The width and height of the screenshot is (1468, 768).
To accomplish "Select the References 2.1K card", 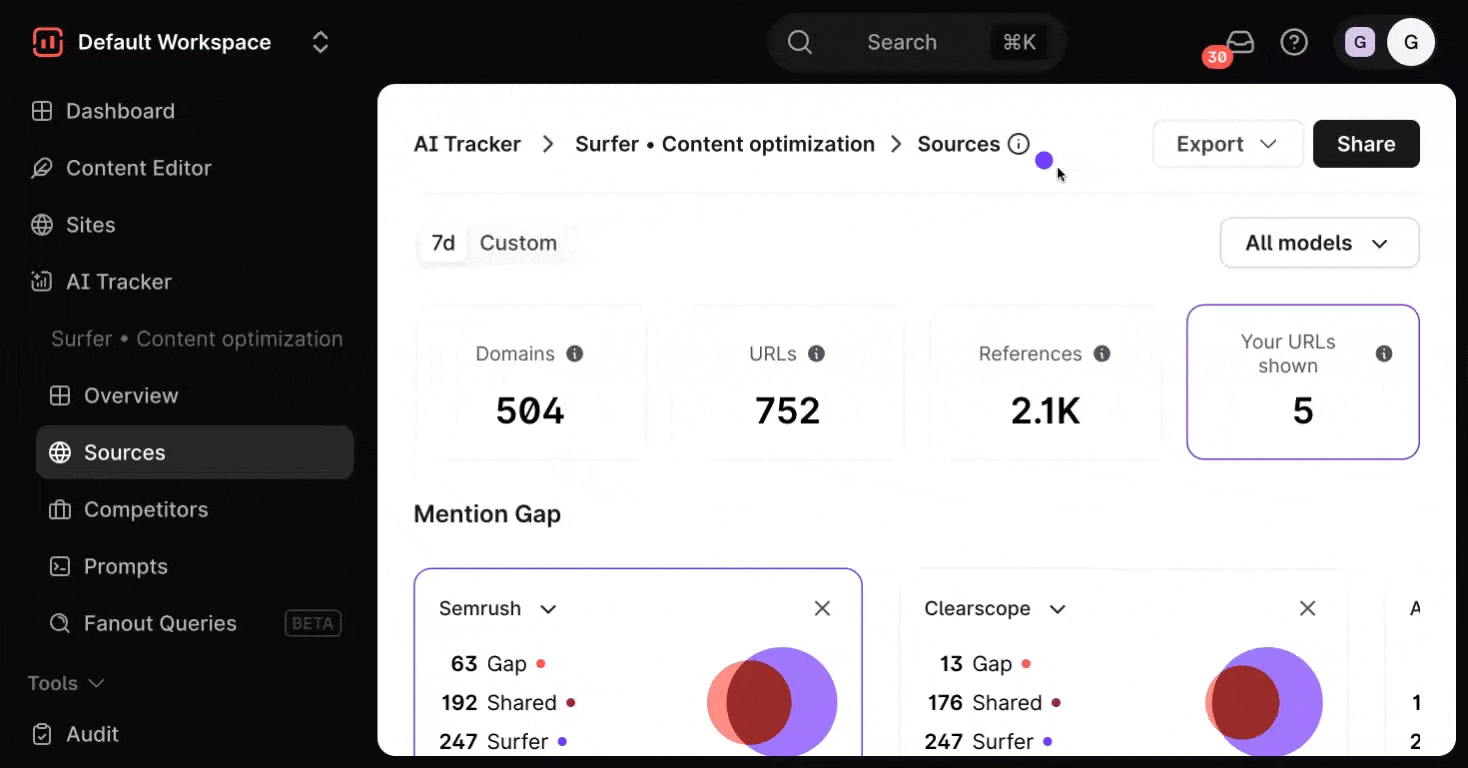I will click(x=1045, y=382).
